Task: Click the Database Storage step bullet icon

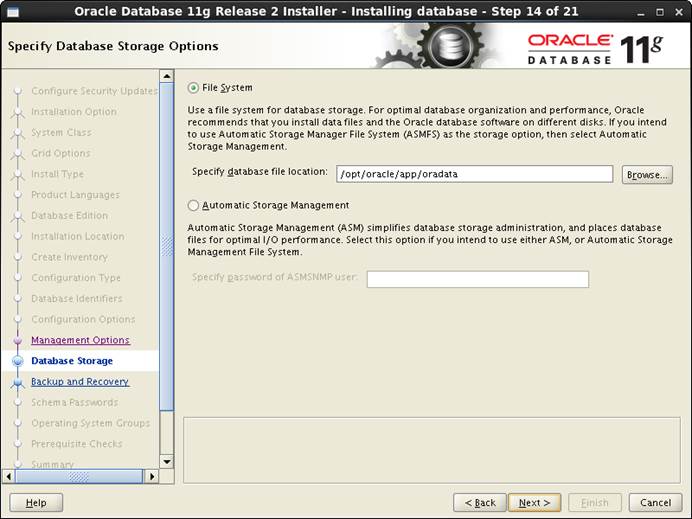Action: click(x=18, y=361)
